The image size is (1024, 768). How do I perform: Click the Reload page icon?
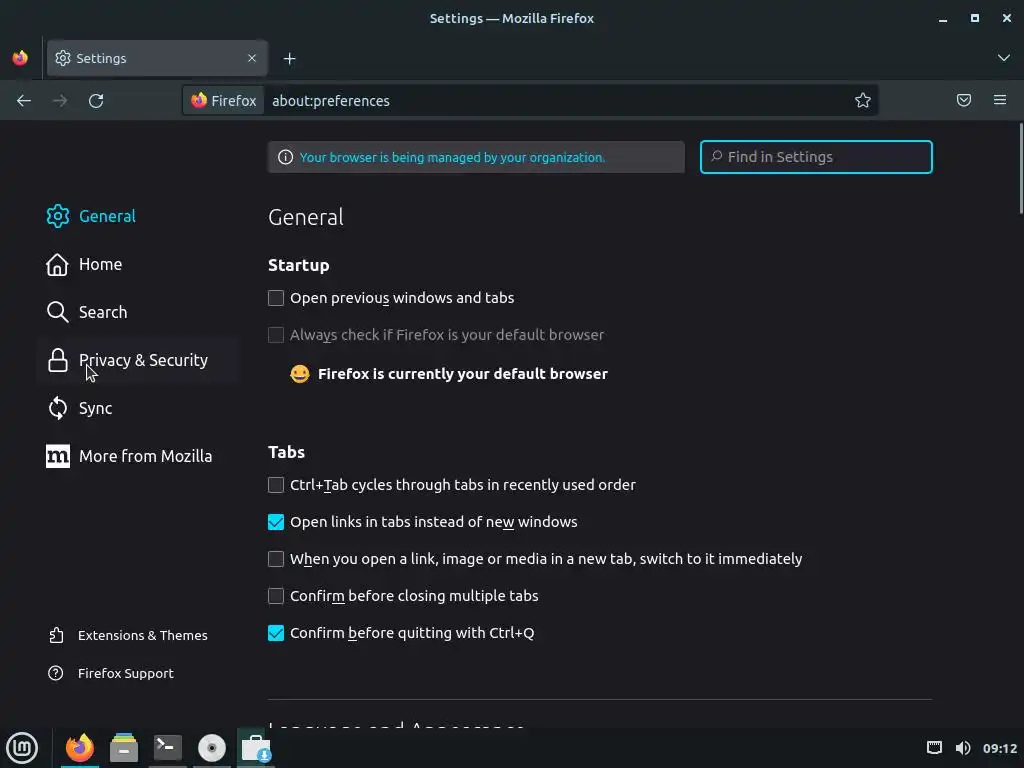click(x=96, y=100)
